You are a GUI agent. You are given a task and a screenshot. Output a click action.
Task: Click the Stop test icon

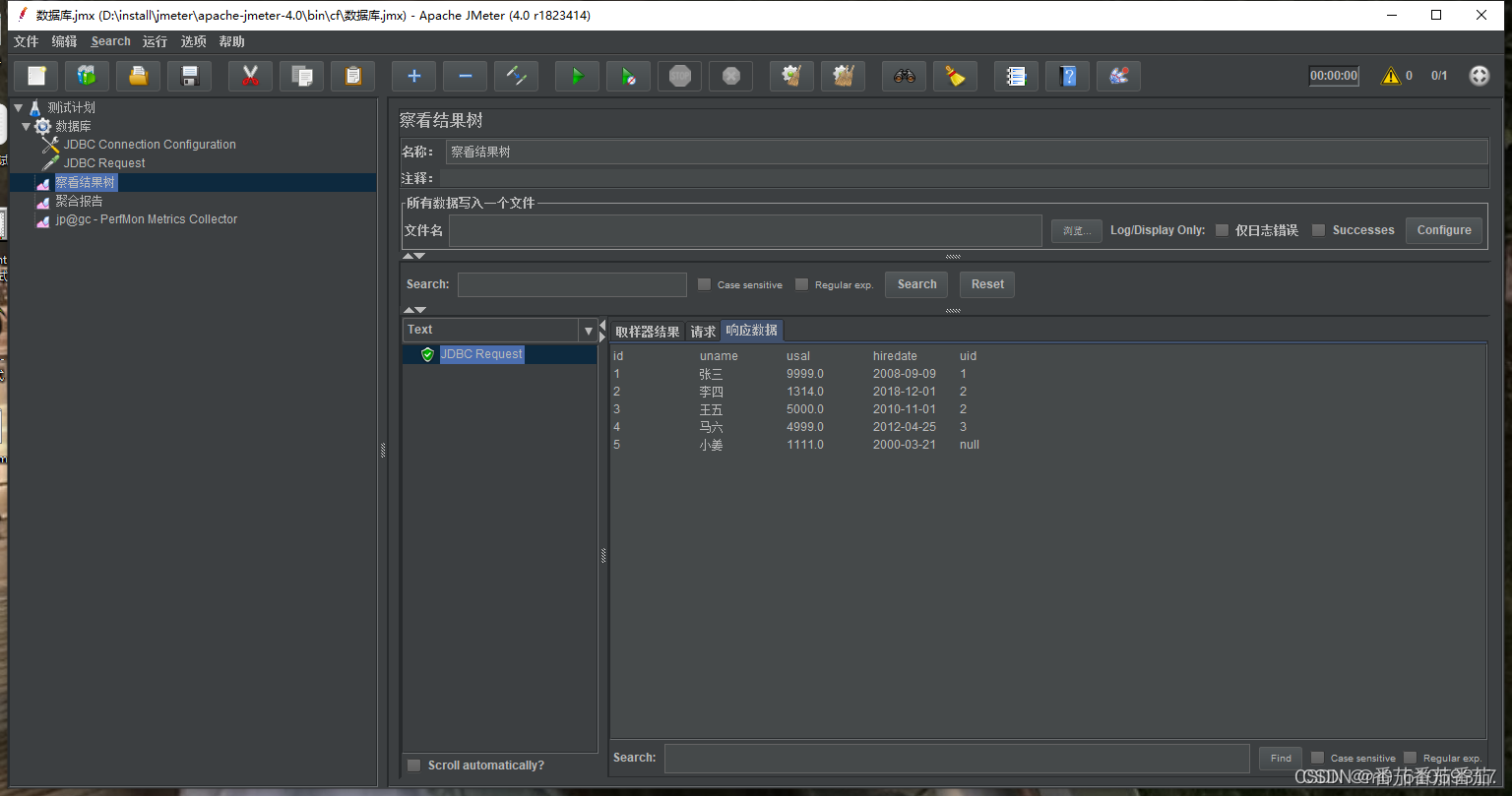[680, 76]
